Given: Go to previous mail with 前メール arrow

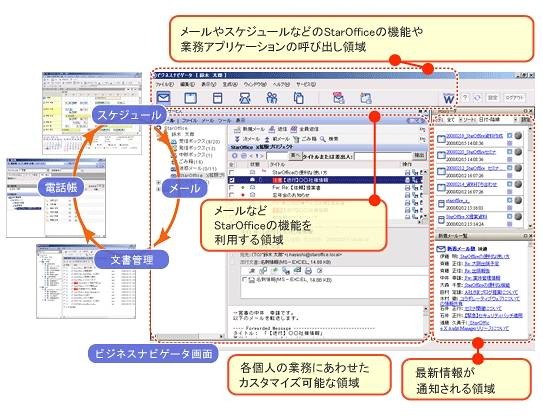Looking at the screenshot, I should click(x=267, y=139).
